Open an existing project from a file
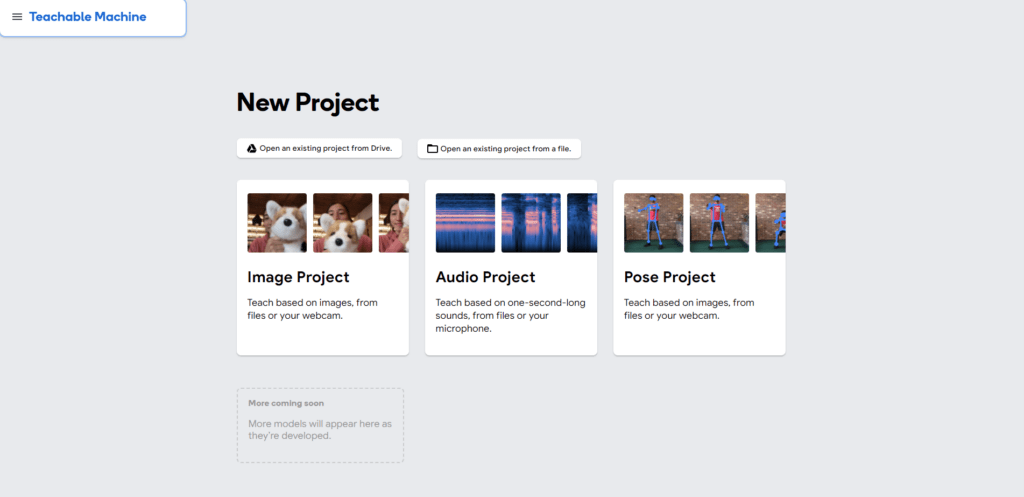Image resolution: width=1024 pixels, height=497 pixels. tap(500, 149)
